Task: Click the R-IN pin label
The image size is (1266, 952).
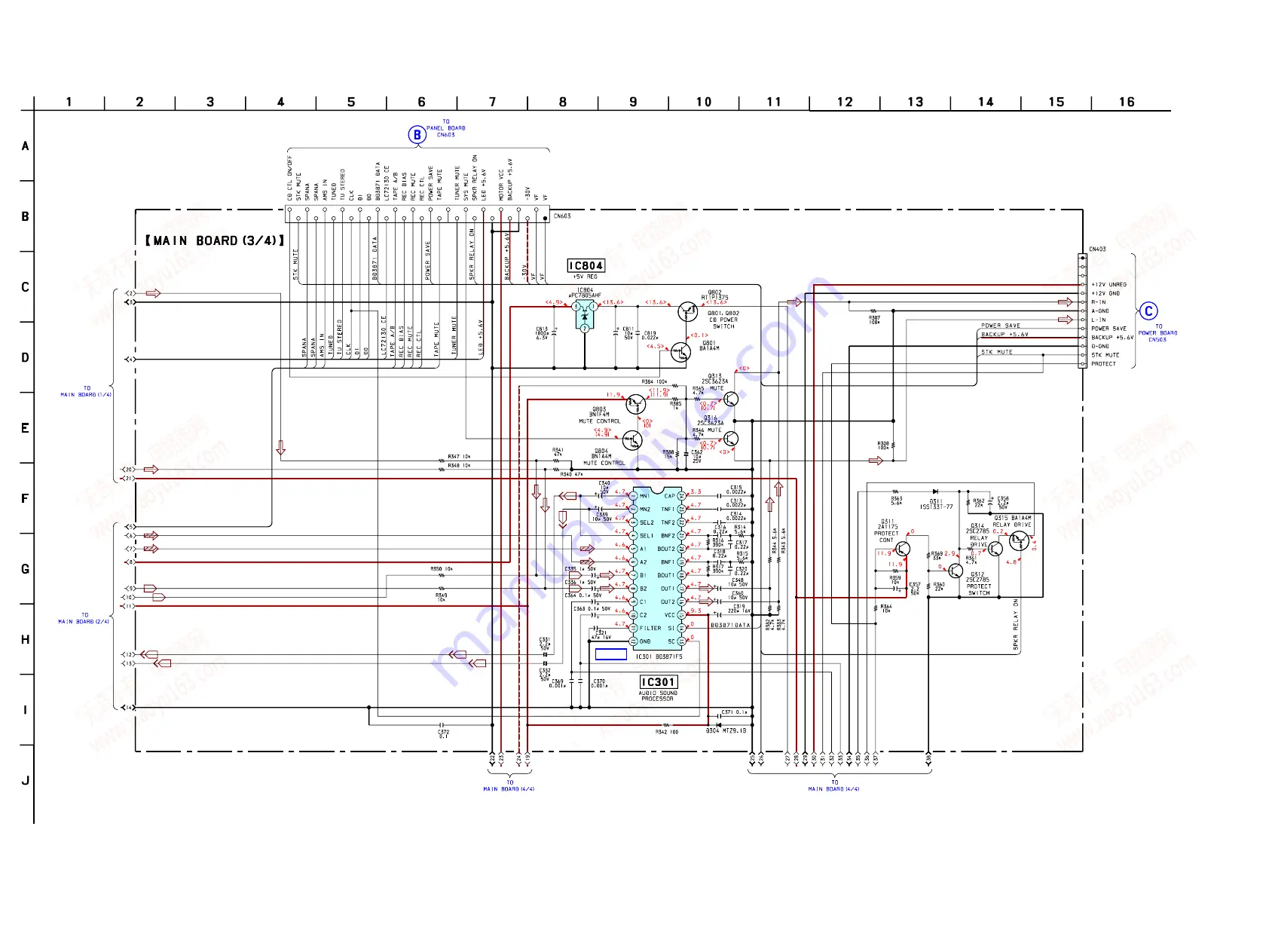Action: (x=1099, y=302)
